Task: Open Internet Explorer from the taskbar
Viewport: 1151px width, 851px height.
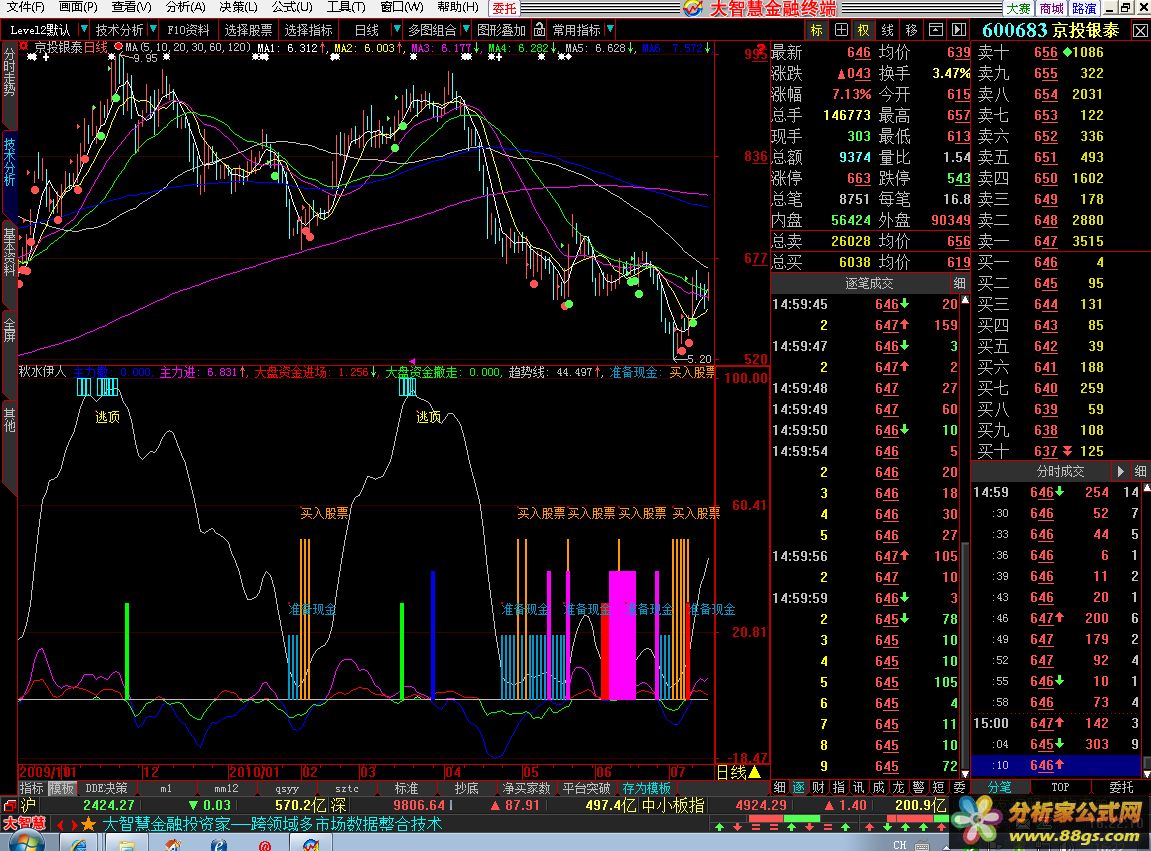Action: [x=78, y=844]
